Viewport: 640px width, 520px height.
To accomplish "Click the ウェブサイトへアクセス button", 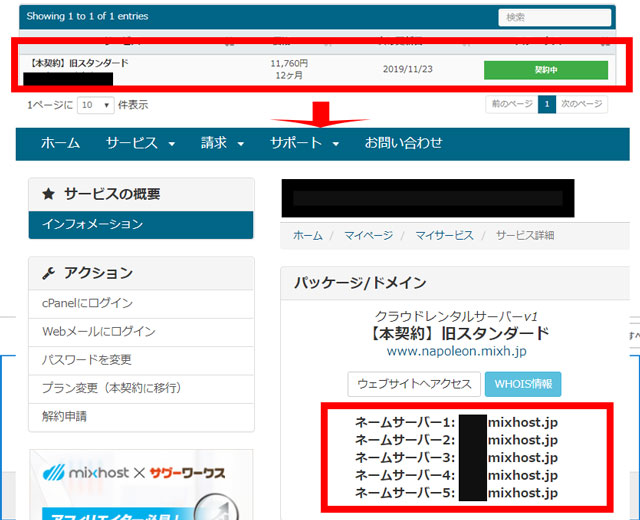I will 414,384.
